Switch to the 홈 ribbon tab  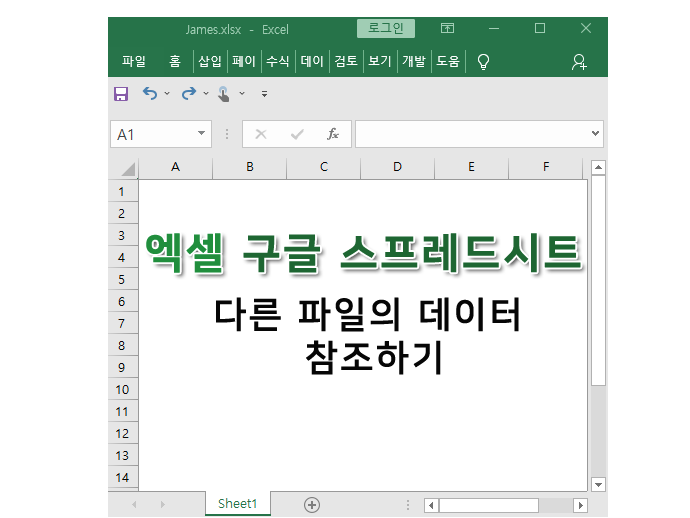tap(175, 61)
